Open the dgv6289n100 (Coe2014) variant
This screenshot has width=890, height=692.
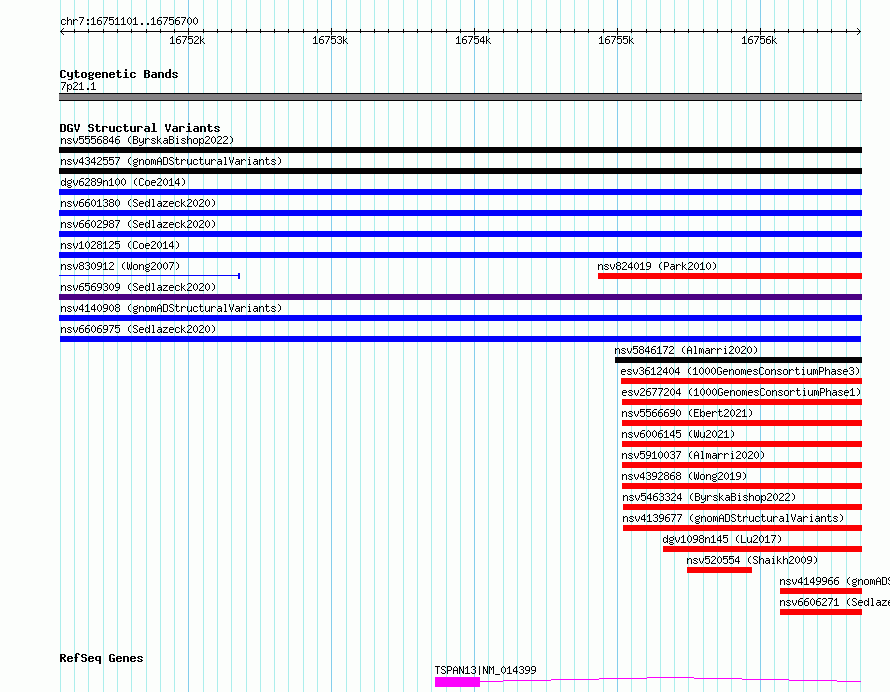coord(123,182)
